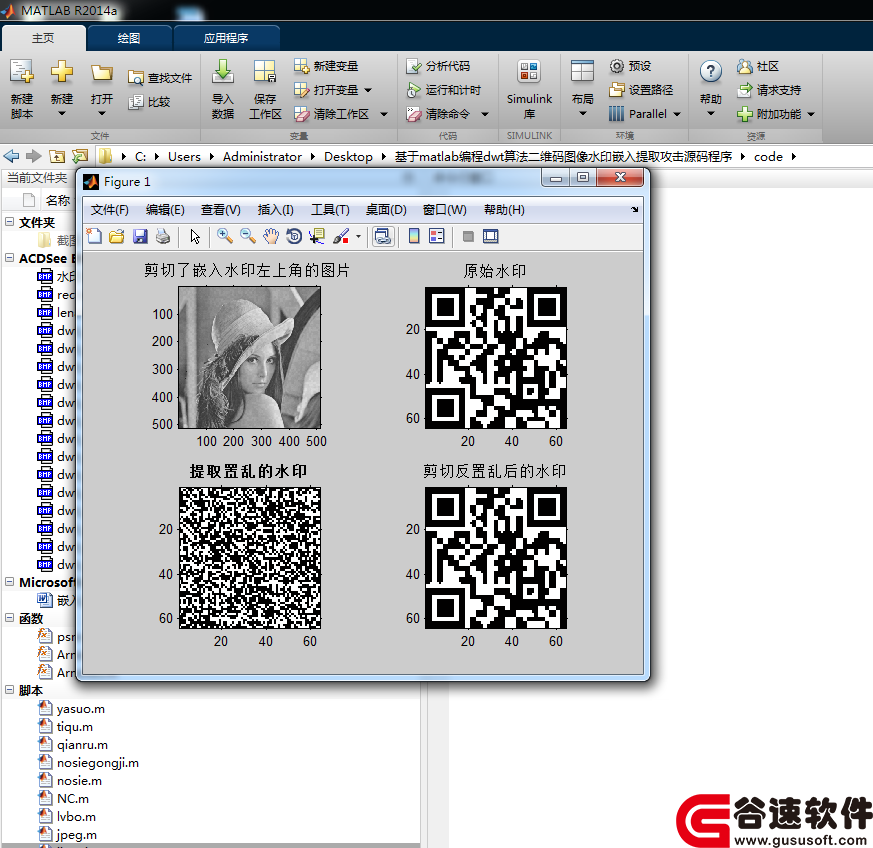
Task: Select the Brush/Select Data tool
Action: click(x=341, y=236)
